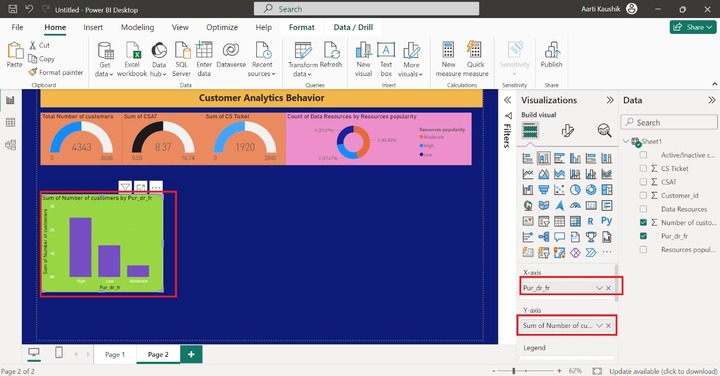The height and width of the screenshot is (376, 720).
Task: Click the visual's filter icon
Action: tap(125, 187)
